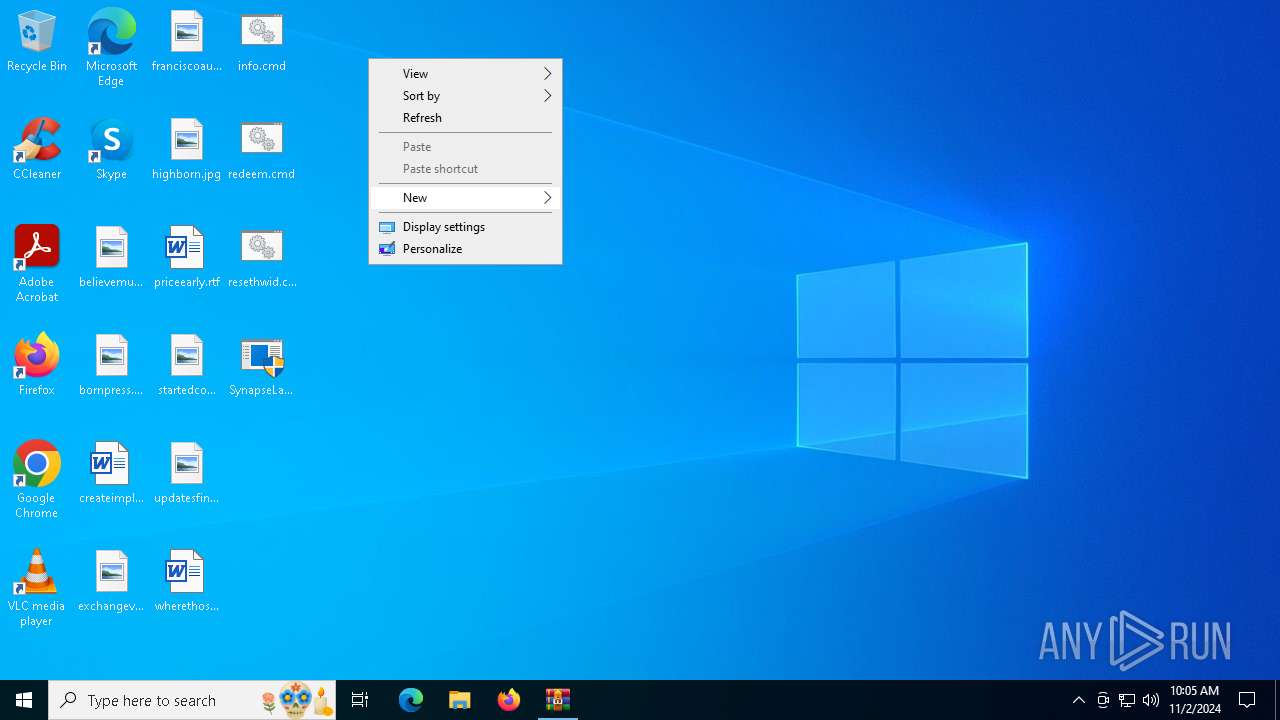The image size is (1280, 720).
Task: Select the info.cmd file icon
Action: pyautogui.click(x=262, y=41)
